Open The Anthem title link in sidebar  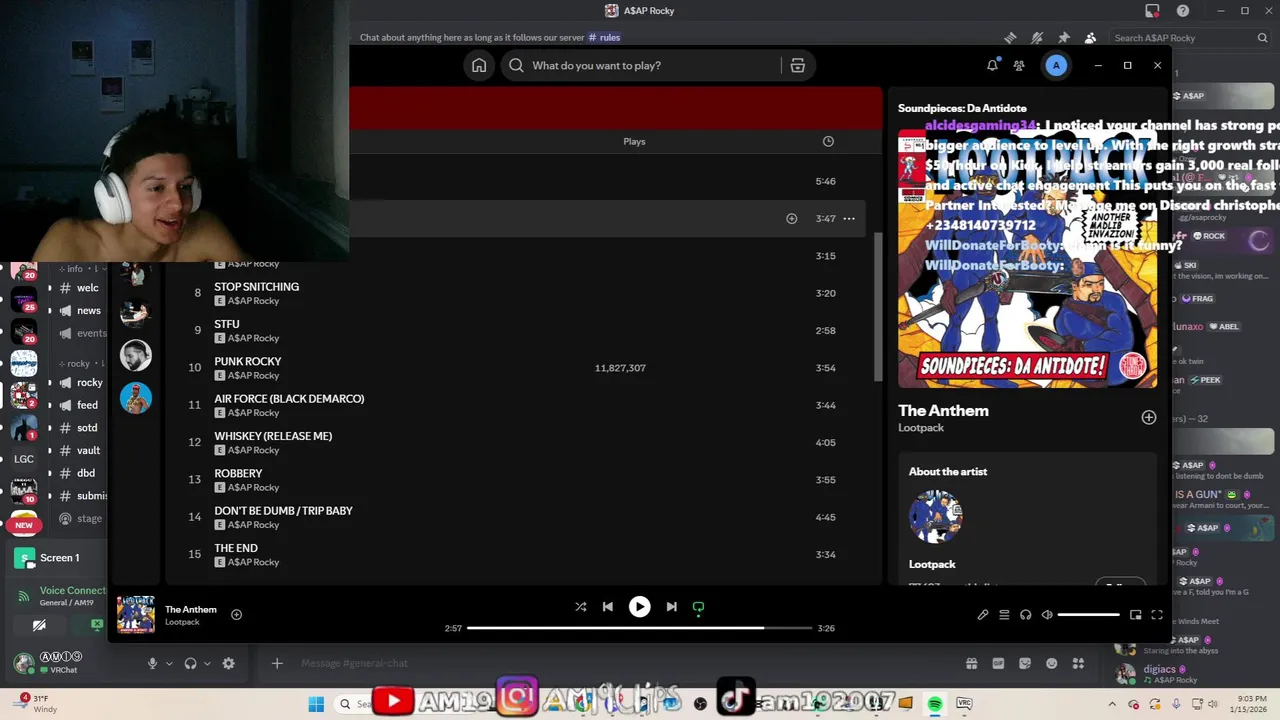[943, 410]
